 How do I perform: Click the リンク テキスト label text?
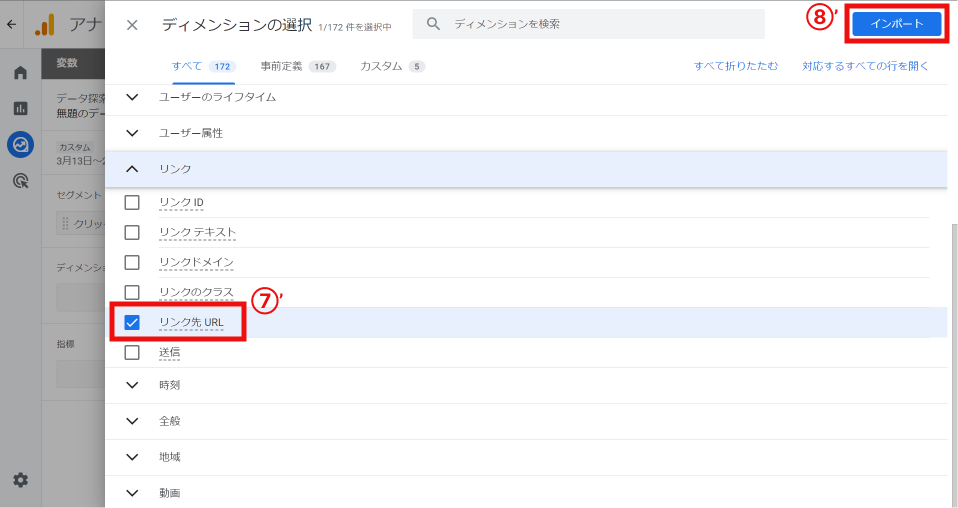(197, 232)
